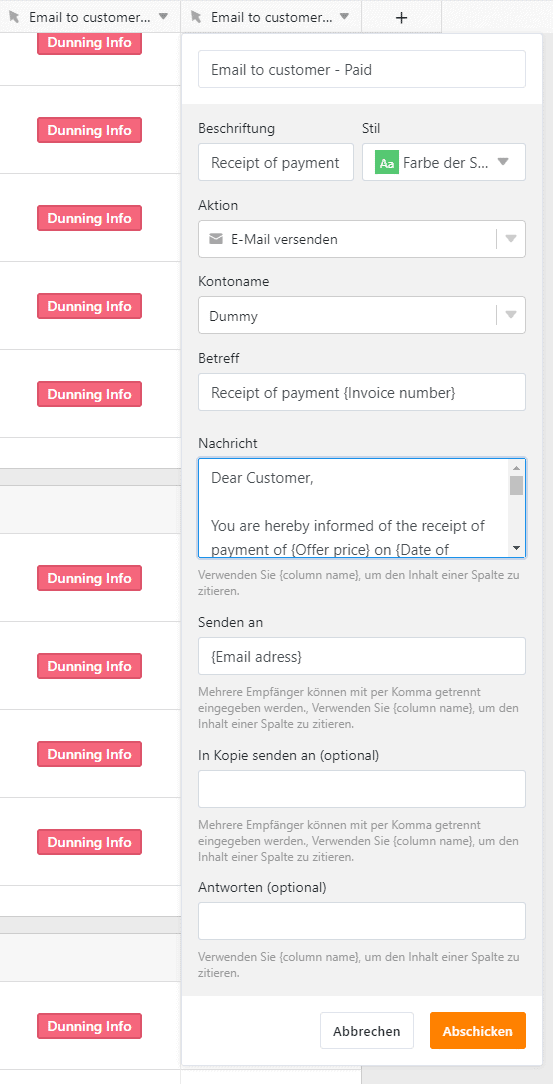Viewport: 553px width, 1084px height.
Task: Click the Beschriftung Receipt of payment field
Action: click(276, 162)
